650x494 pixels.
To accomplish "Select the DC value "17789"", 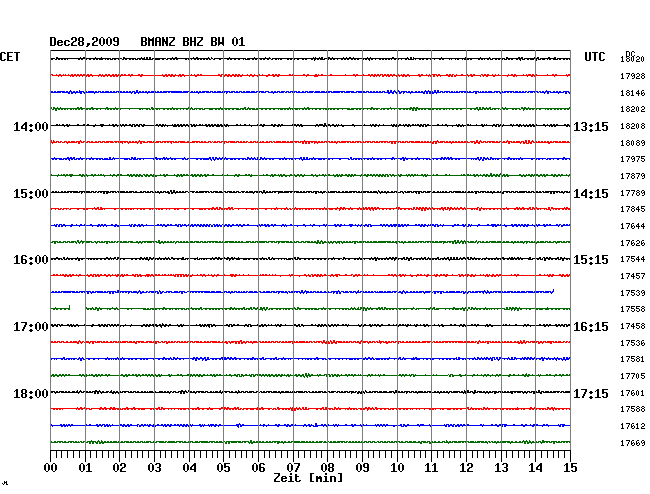I will (x=633, y=193).
